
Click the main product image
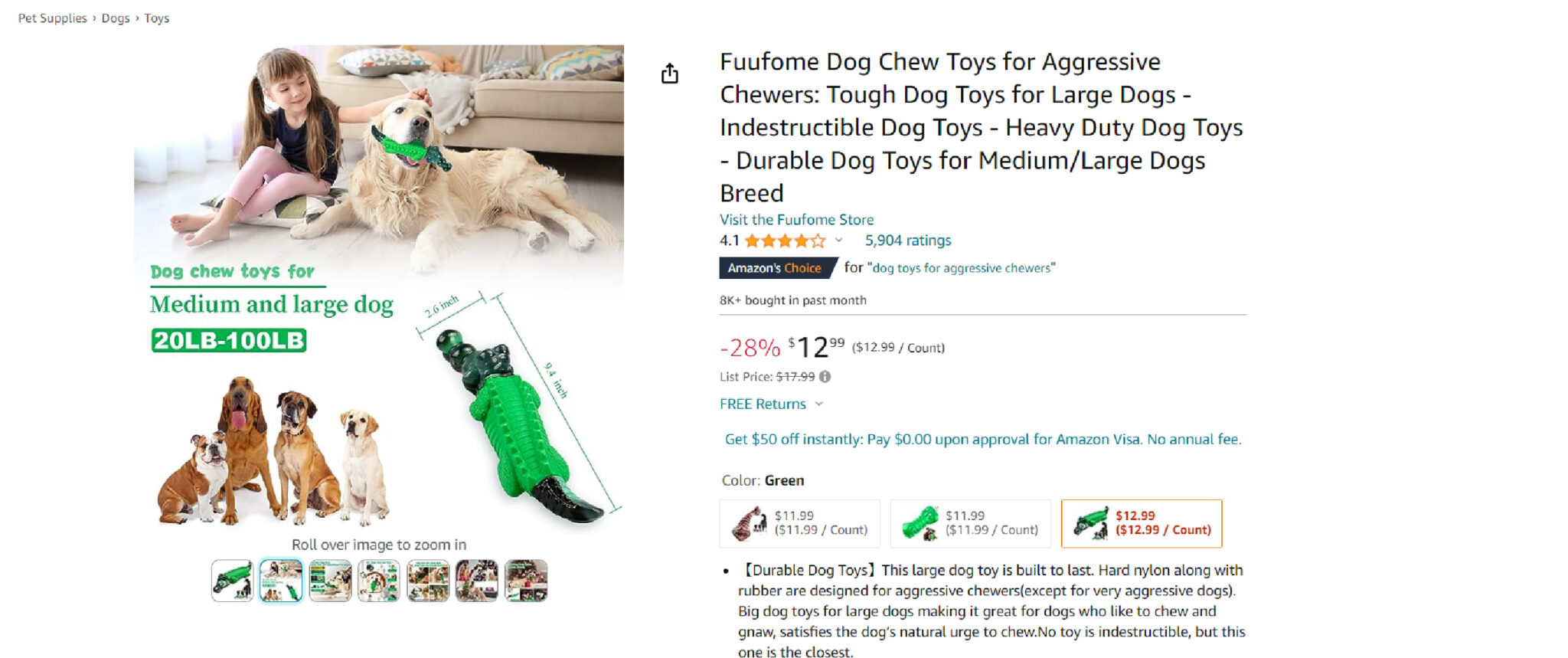click(x=379, y=286)
